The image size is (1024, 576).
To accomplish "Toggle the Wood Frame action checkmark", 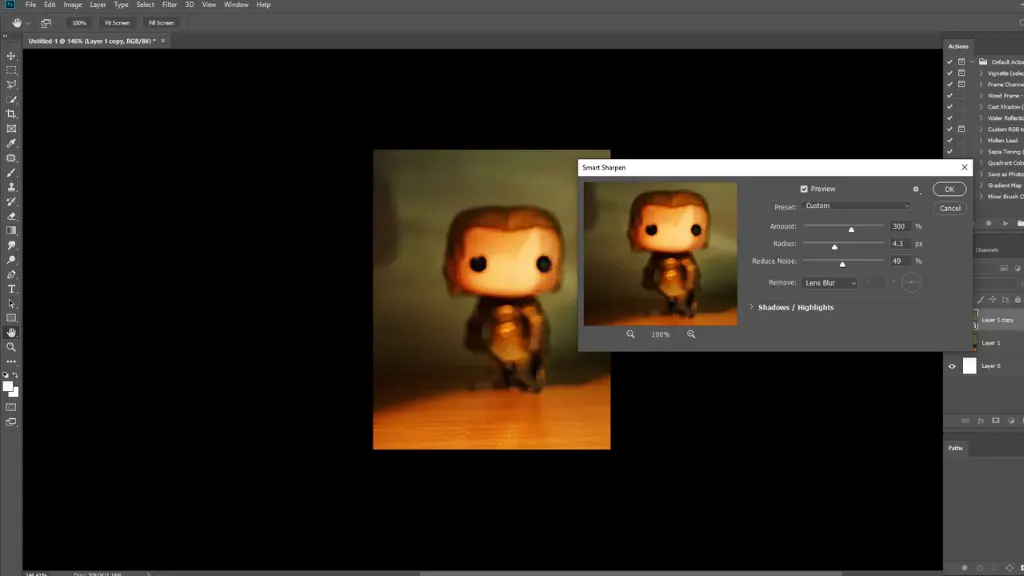I will click(950, 95).
